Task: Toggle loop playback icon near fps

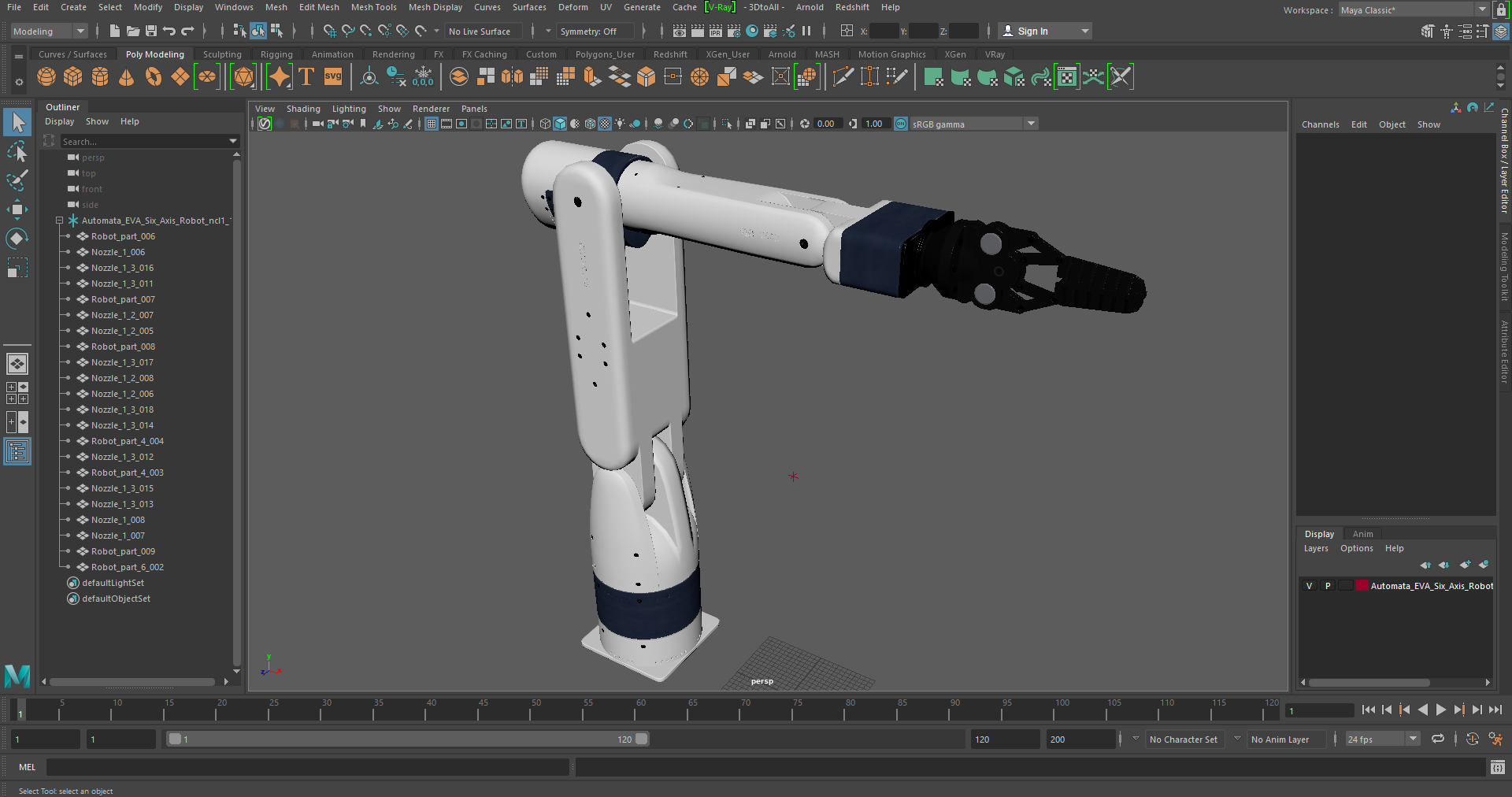Action: pyautogui.click(x=1438, y=739)
